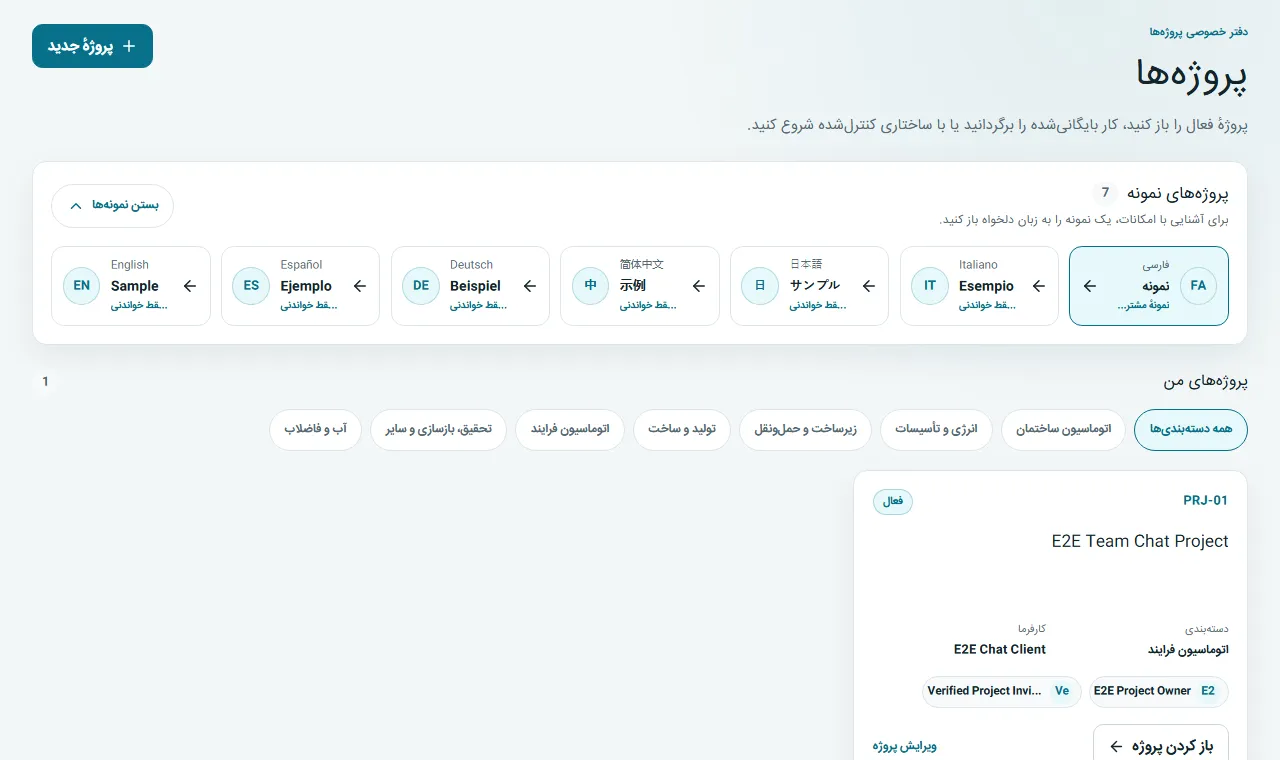
Task: Click the DE avatar on the Deutsch sample
Action: click(421, 286)
